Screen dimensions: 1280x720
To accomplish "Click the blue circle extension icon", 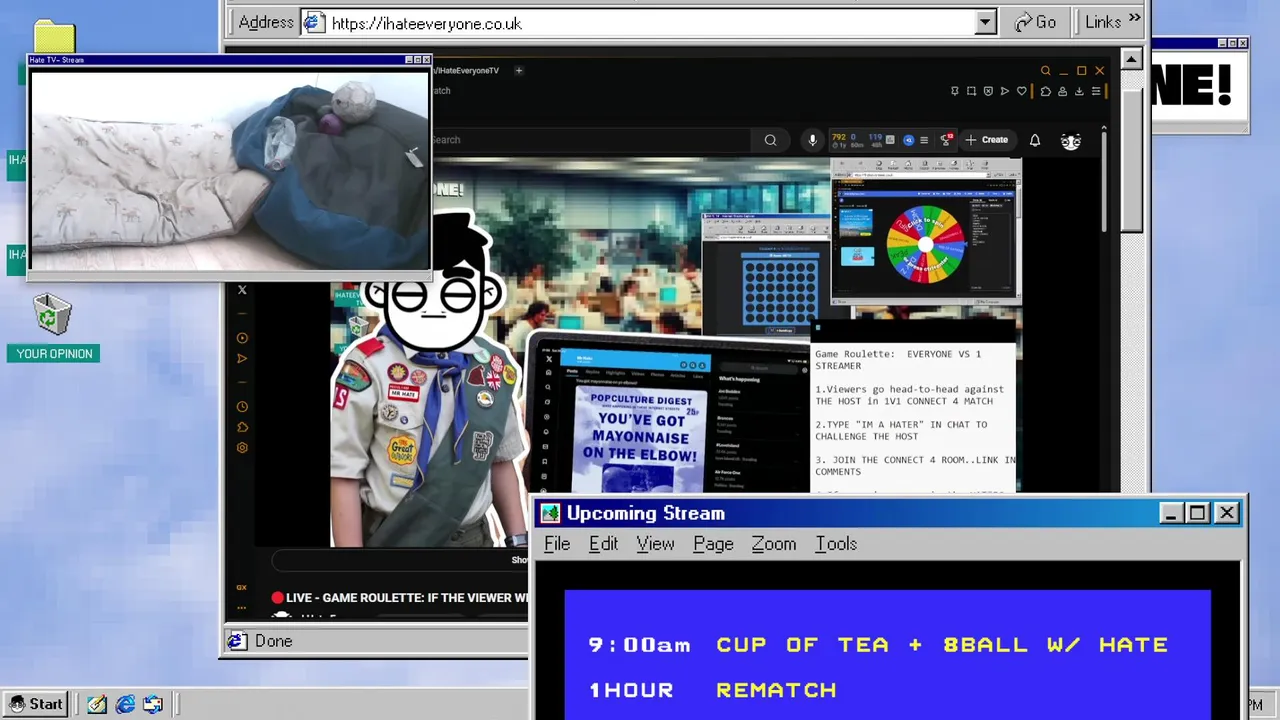I will pyautogui.click(x=908, y=140).
